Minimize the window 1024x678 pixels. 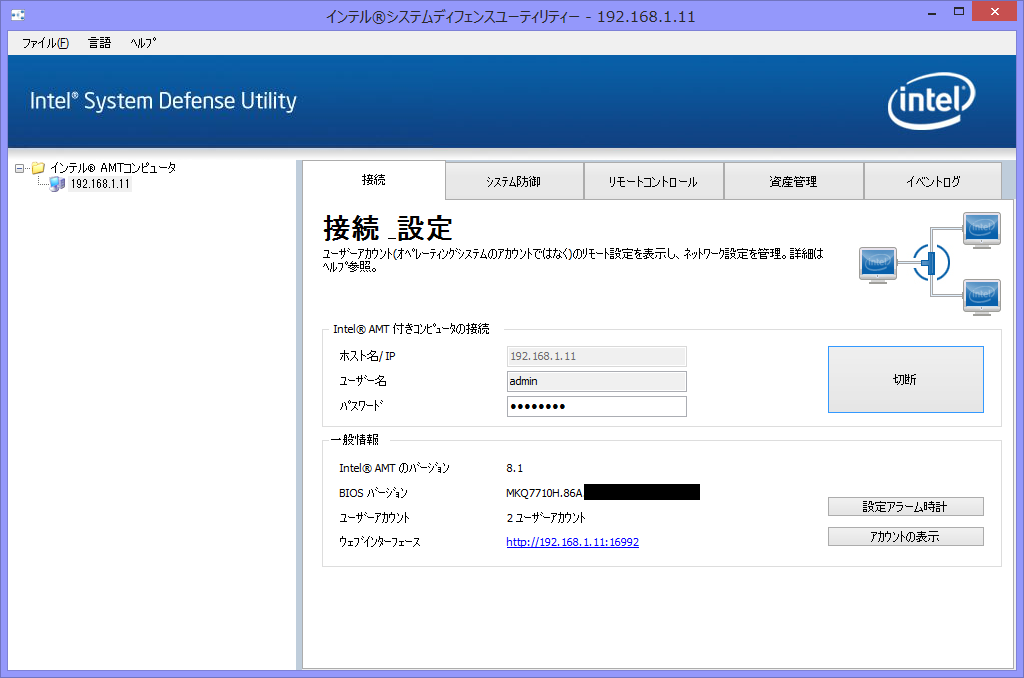point(932,12)
